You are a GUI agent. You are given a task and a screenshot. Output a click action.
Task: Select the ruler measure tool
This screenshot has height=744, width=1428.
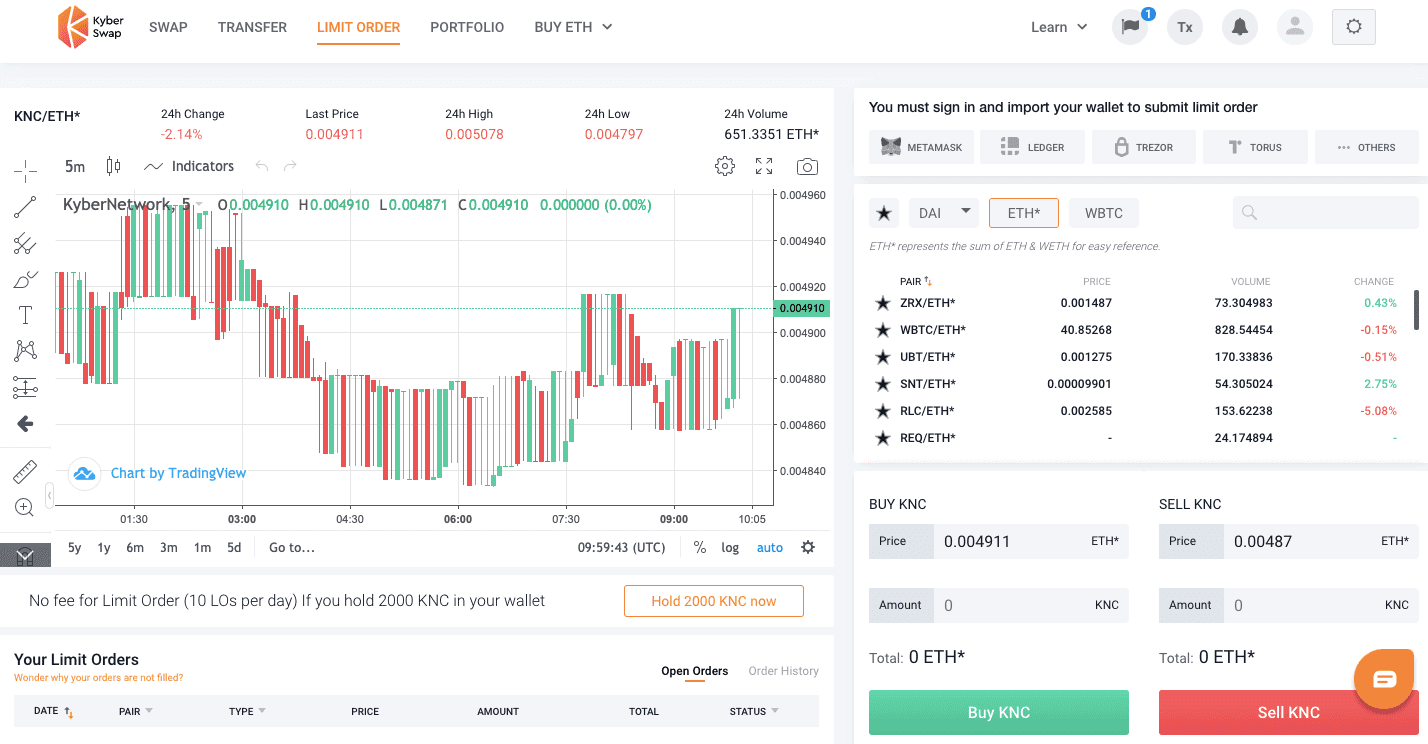tap(25, 471)
